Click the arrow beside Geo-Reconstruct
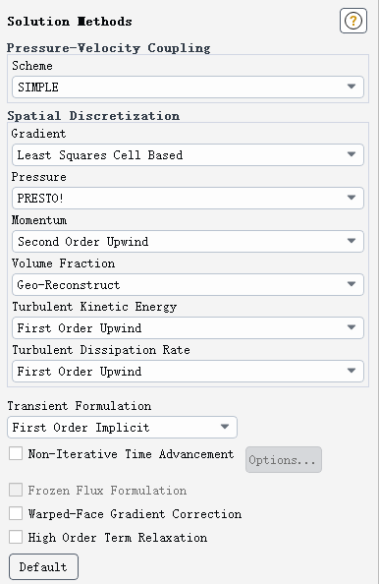The image size is (380, 584). (x=351, y=284)
